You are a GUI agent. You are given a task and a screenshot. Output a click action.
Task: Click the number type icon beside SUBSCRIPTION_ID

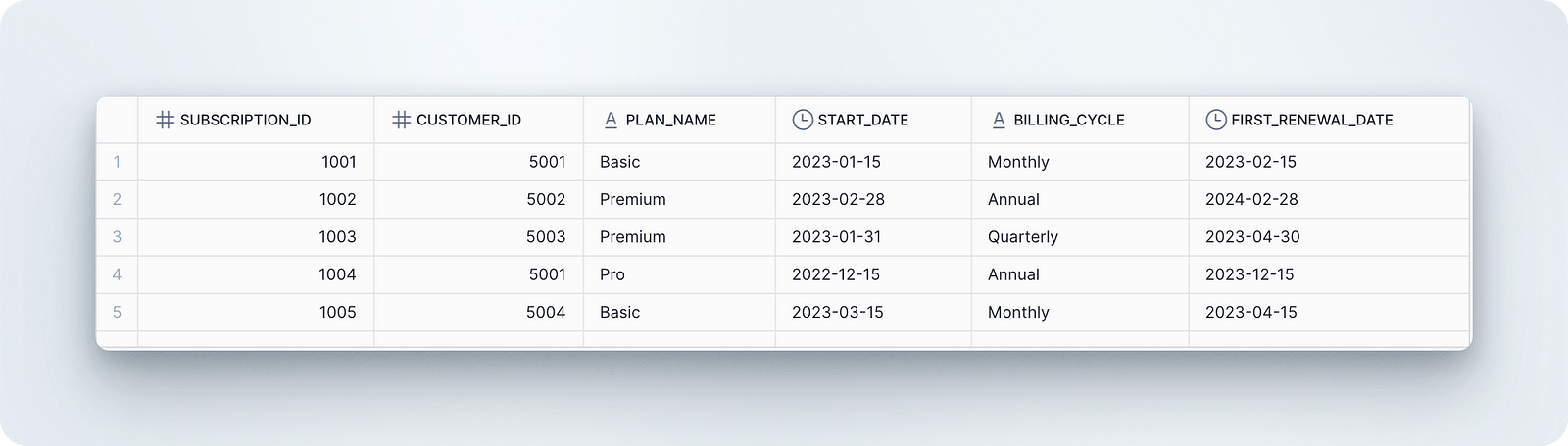click(166, 120)
